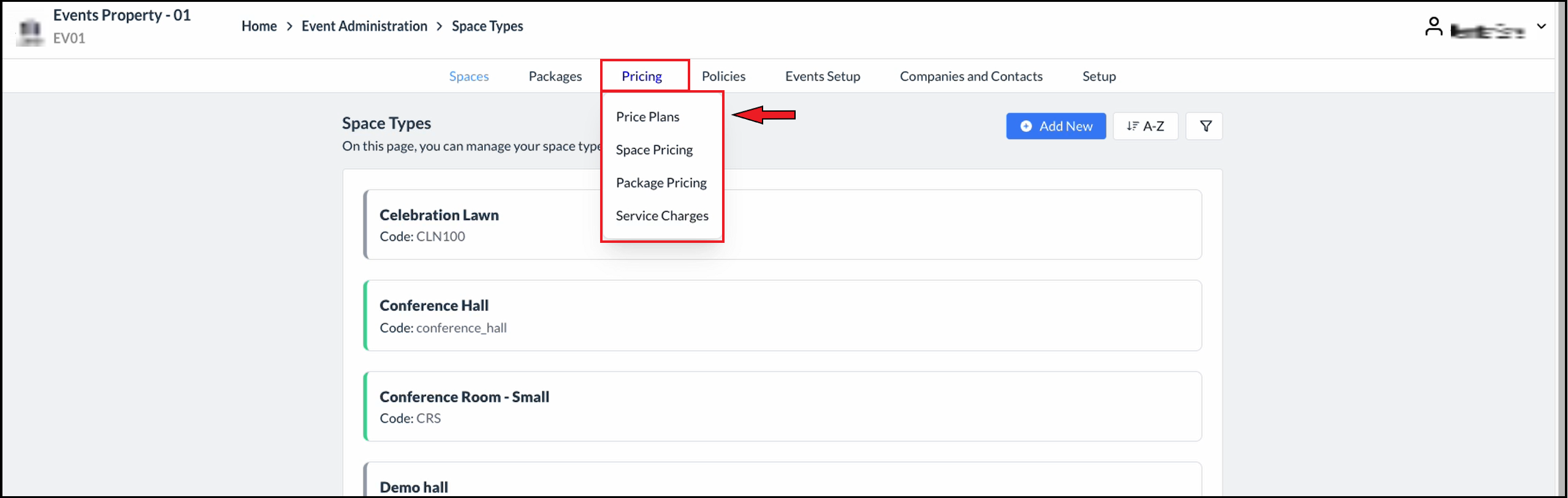
Task: Click the Setup tab
Action: [x=1099, y=76]
